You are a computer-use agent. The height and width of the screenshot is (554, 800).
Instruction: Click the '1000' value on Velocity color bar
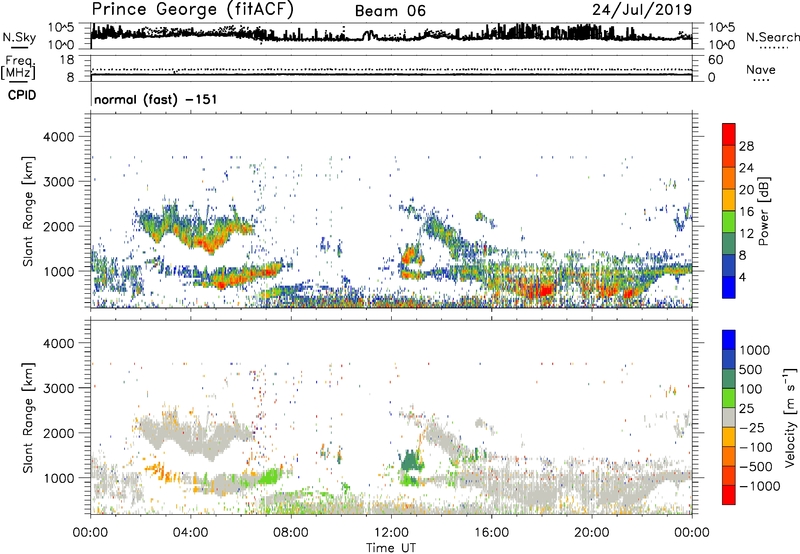coord(755,350)
